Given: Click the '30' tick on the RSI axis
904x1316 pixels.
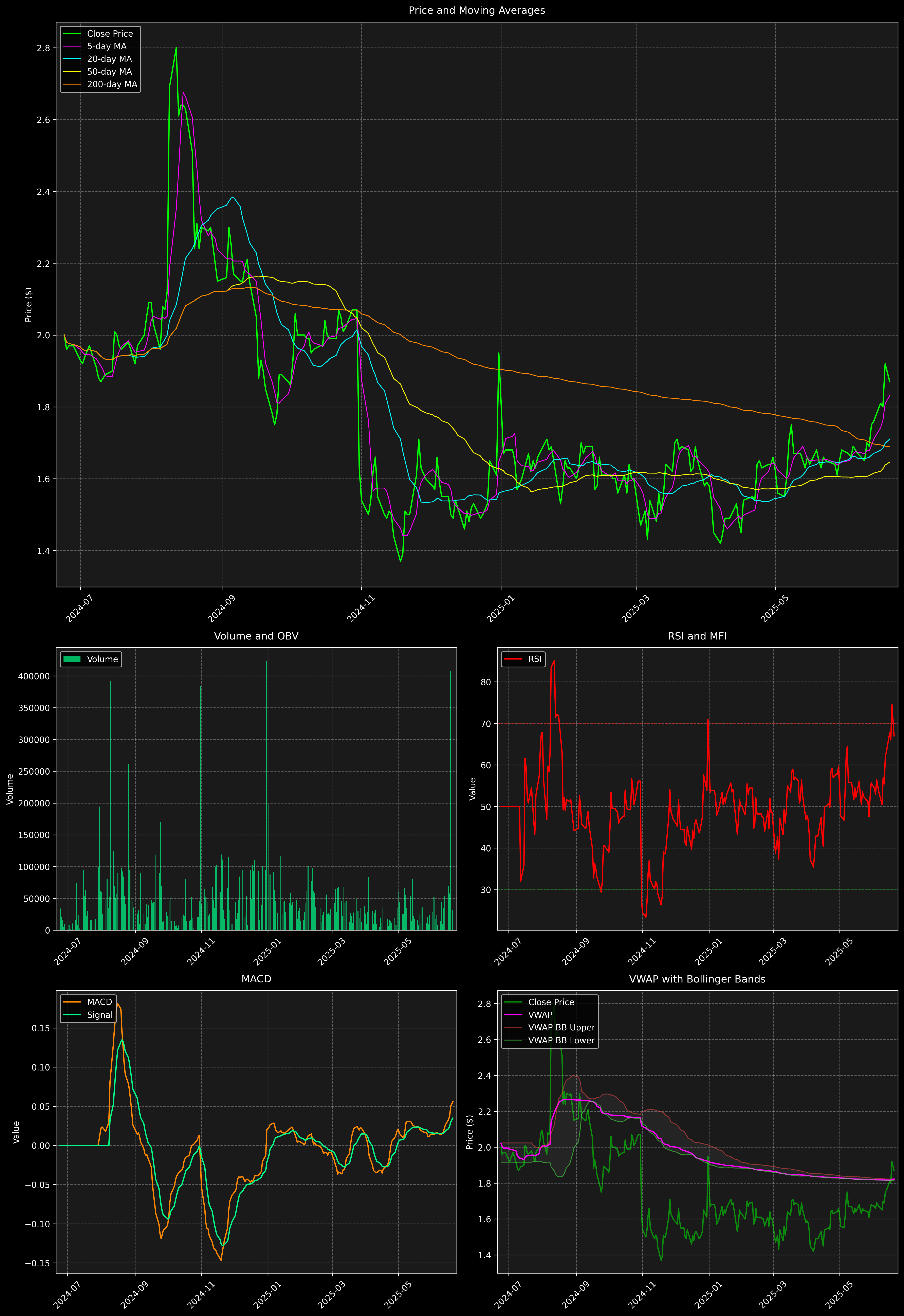Looking at the screenshot, I should tap(486, 890).
